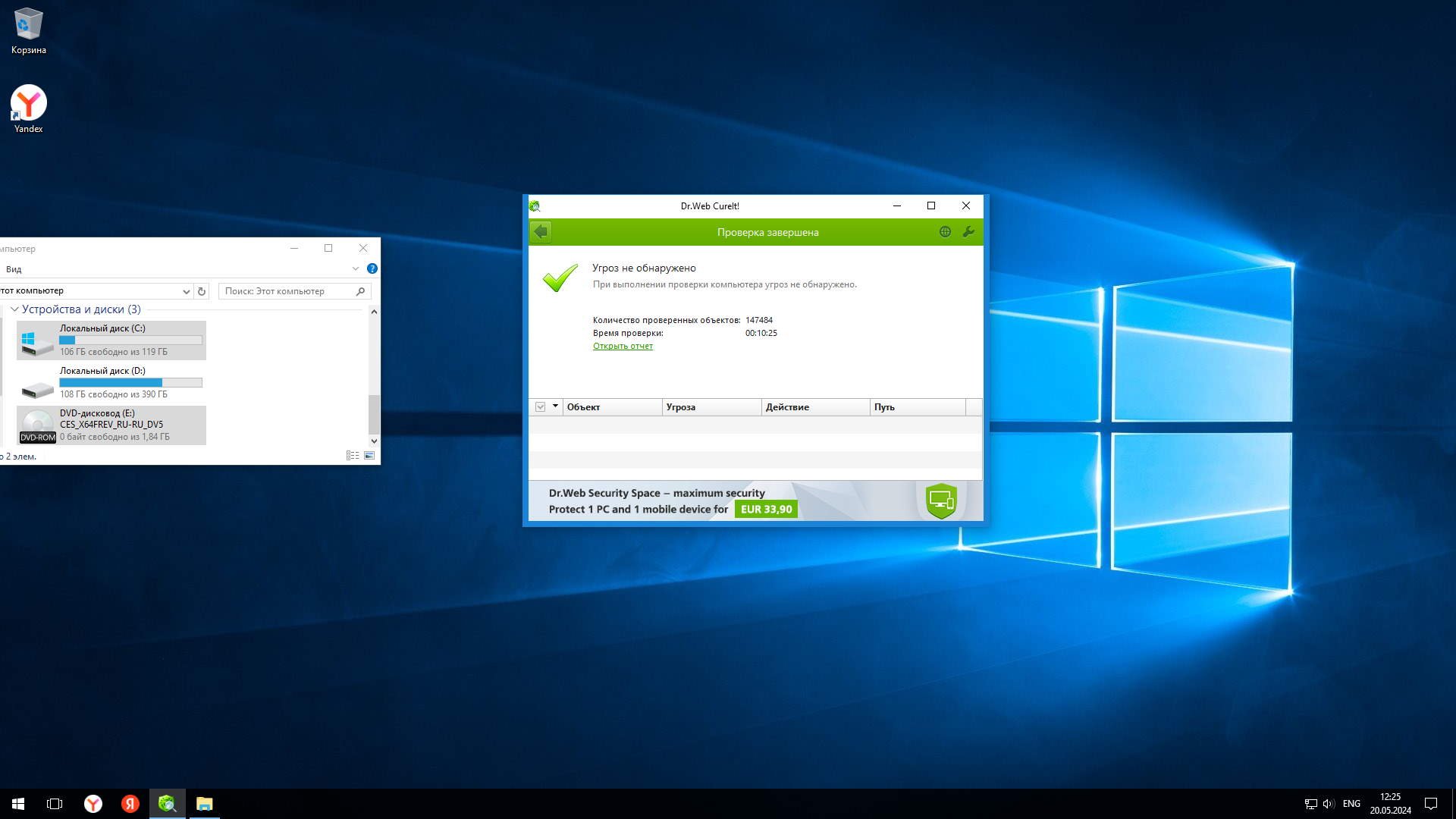Click the EUR 33,90 price button
This screenshot has width=1456, height=819.
point(766,510)
